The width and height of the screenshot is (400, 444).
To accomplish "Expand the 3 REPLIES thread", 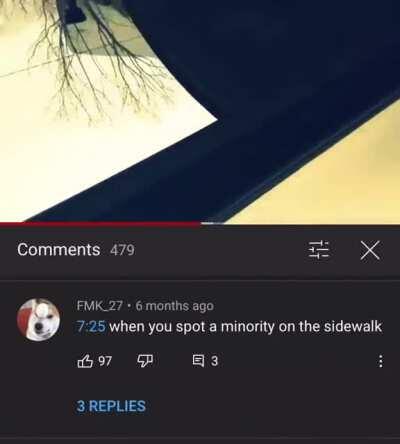I will coord(111,406).
